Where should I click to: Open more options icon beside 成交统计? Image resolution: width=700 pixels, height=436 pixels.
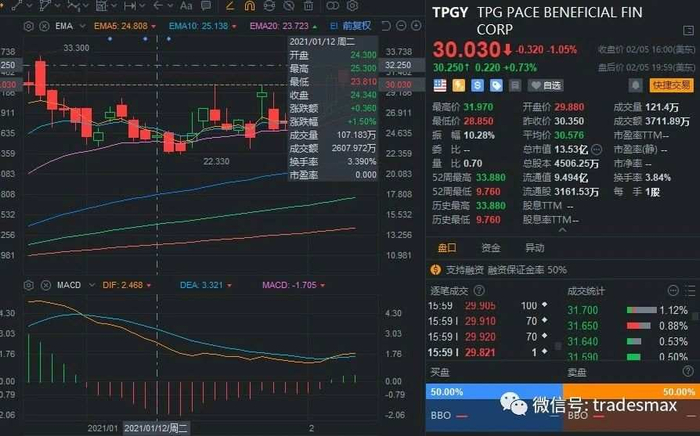point(673,291)
